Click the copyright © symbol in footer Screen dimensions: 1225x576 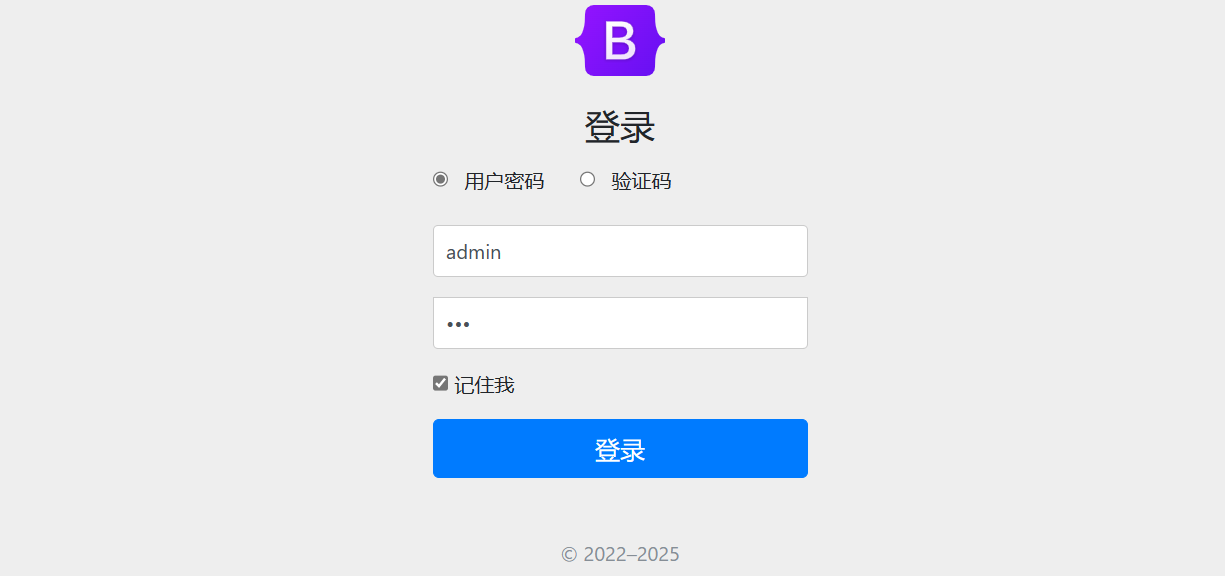(x=569, y=554)
